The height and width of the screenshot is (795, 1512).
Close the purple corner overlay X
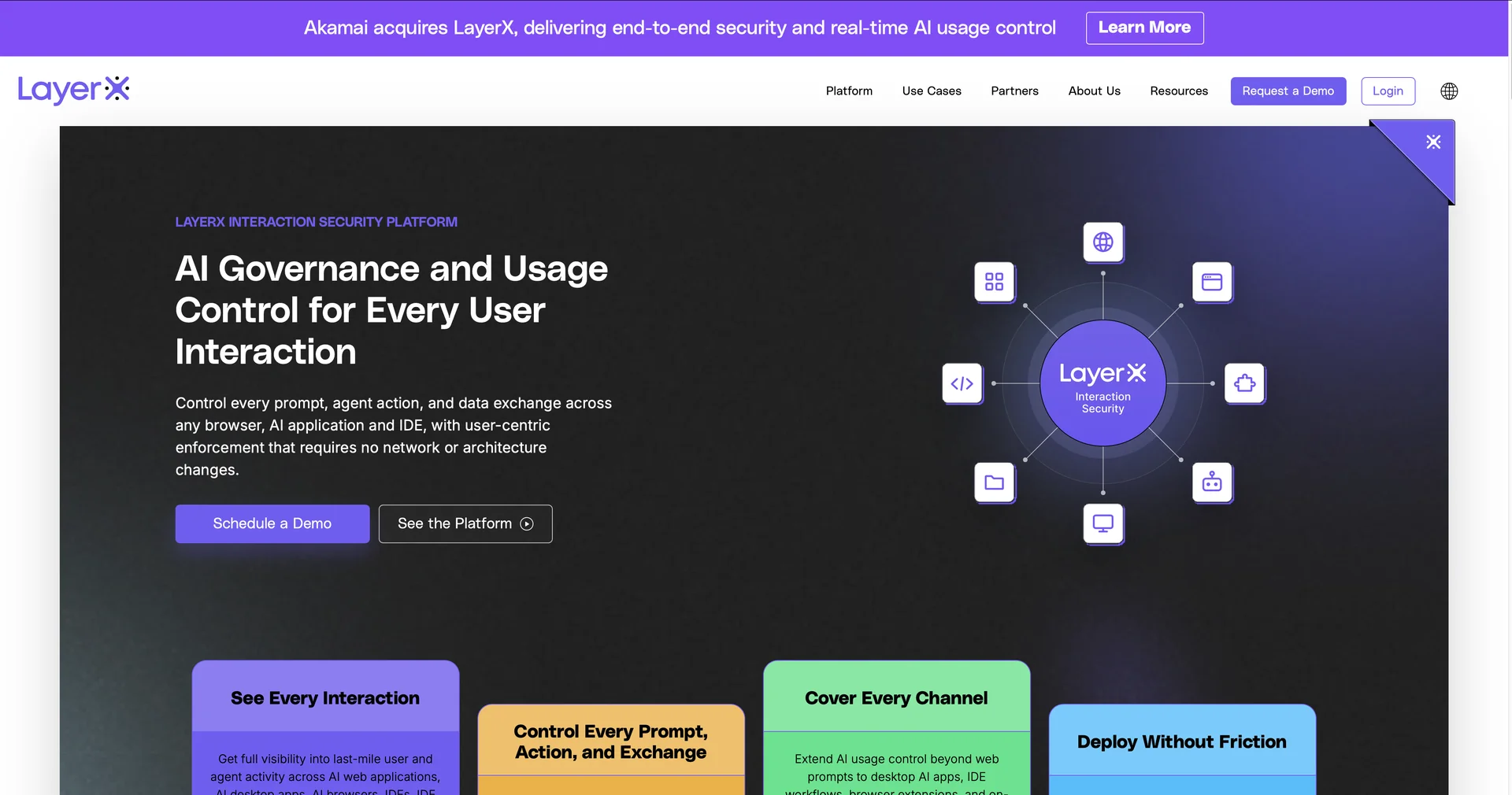1433,142
